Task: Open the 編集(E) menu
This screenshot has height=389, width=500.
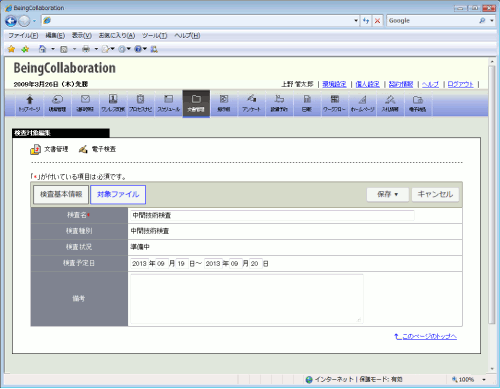Action: click(x=55, y=36)
